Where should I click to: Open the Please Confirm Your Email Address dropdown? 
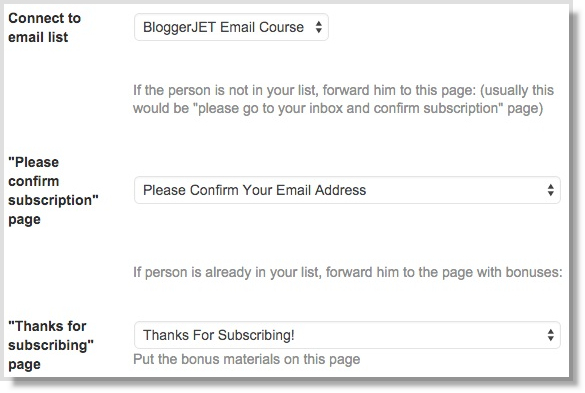347,190
